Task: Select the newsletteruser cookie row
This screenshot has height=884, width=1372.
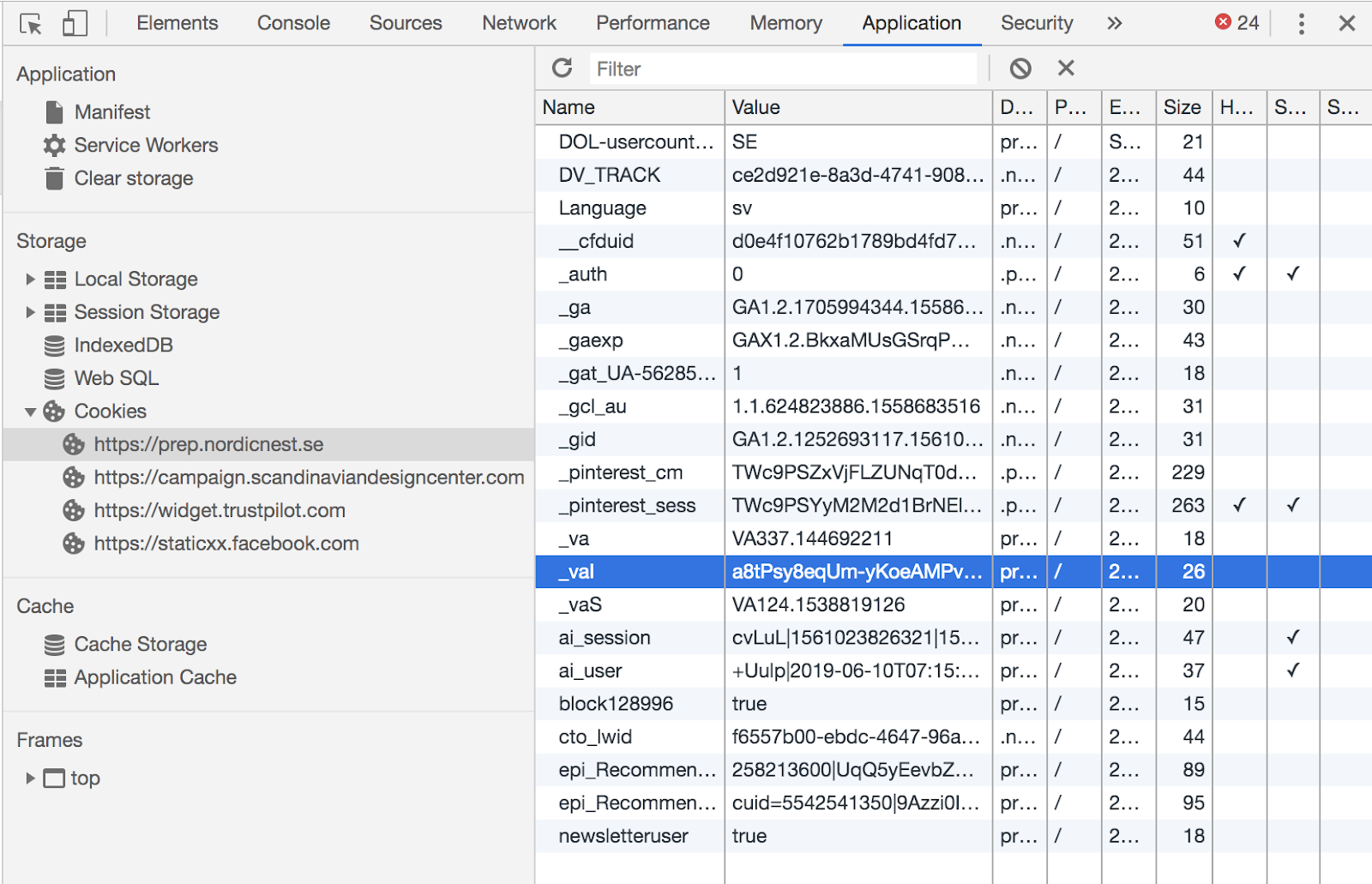Action: point(954,836)
